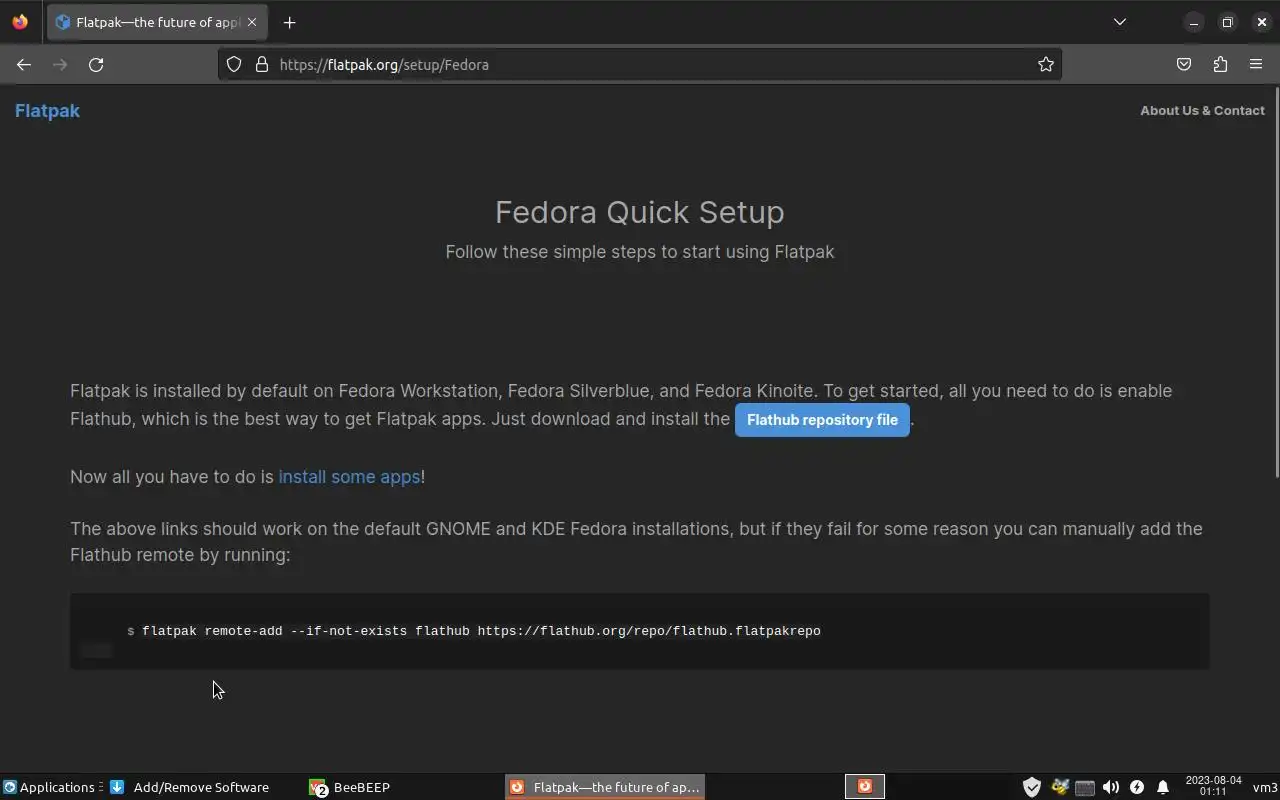Viewport: 1280px width, 800px height.
Task: Click the second Firefox taskbar button
Action: click(x=865, y=787)
